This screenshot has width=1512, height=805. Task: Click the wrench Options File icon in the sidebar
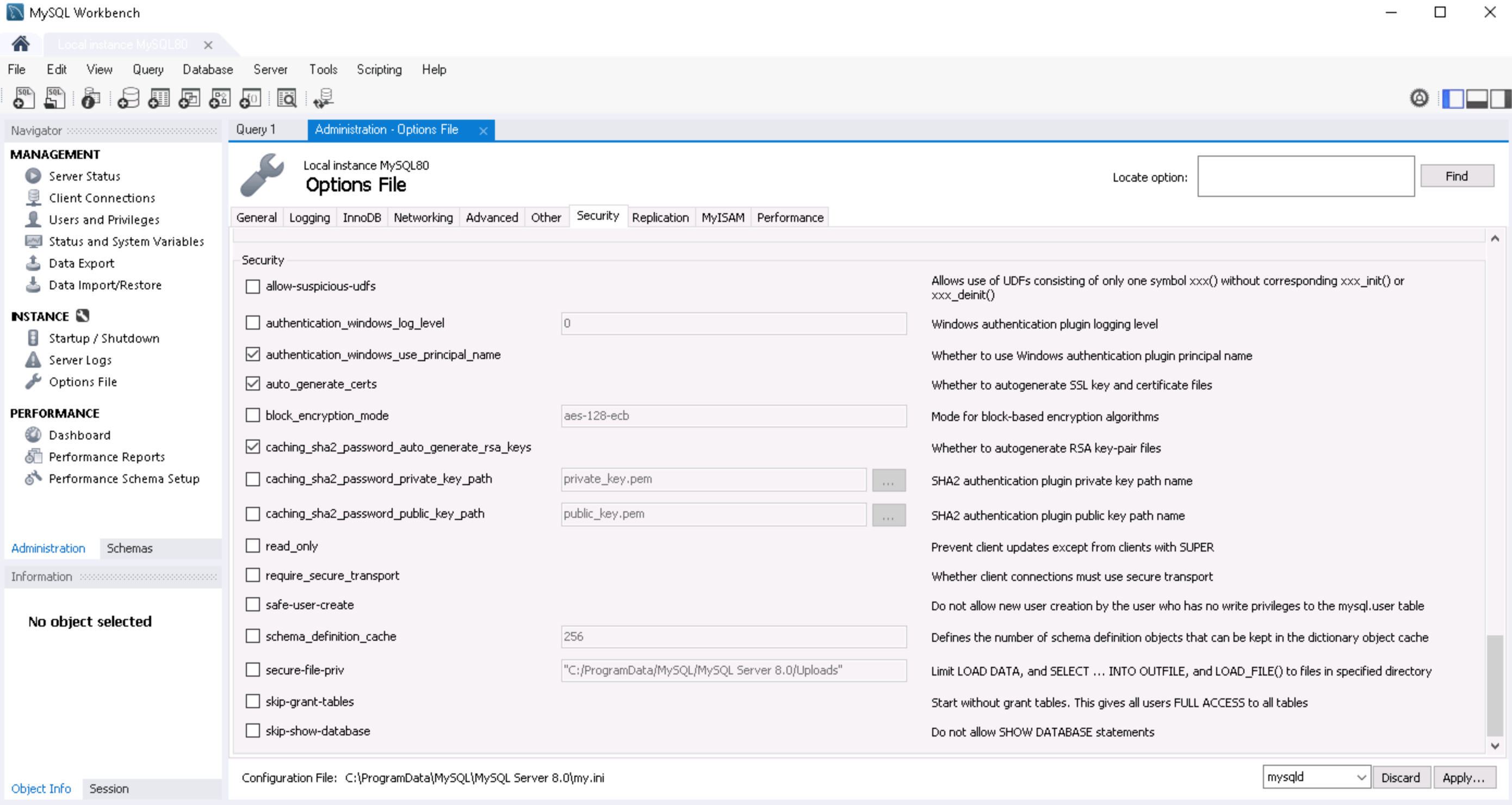34,381
